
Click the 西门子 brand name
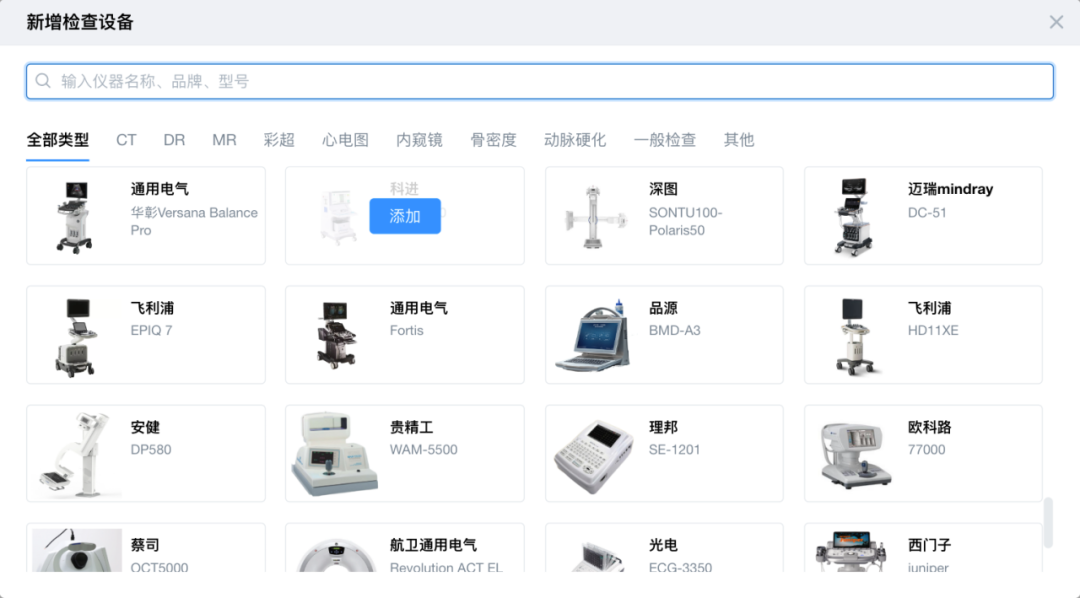[x=930, y=545]
